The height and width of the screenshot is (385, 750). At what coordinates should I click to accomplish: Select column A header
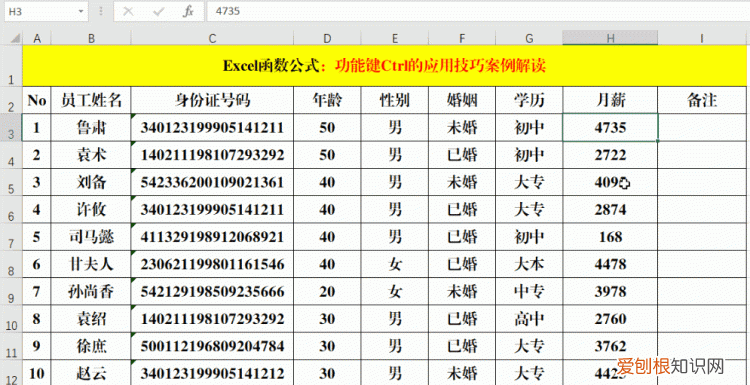[x=37, y=39]
